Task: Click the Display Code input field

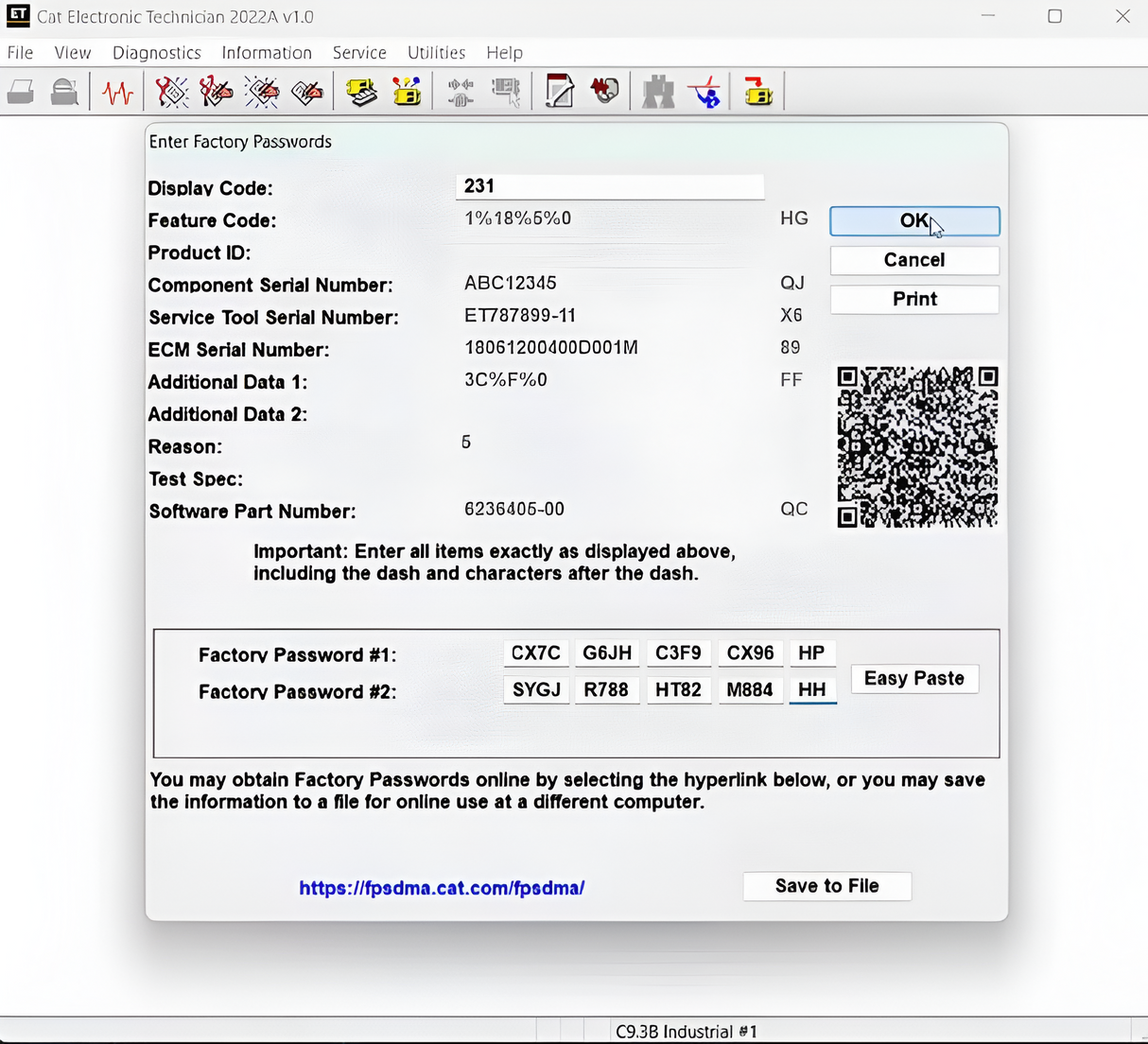Action: pyautogui.click(x=609, y=185)
